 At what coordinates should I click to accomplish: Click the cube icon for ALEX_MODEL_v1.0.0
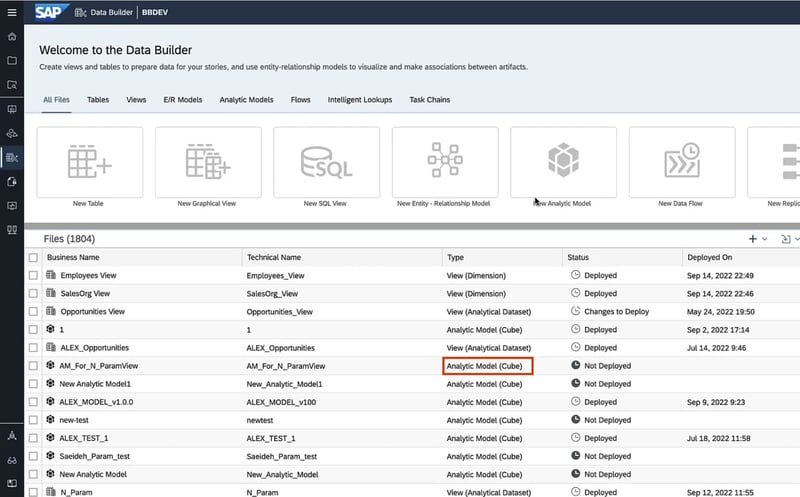50,402
